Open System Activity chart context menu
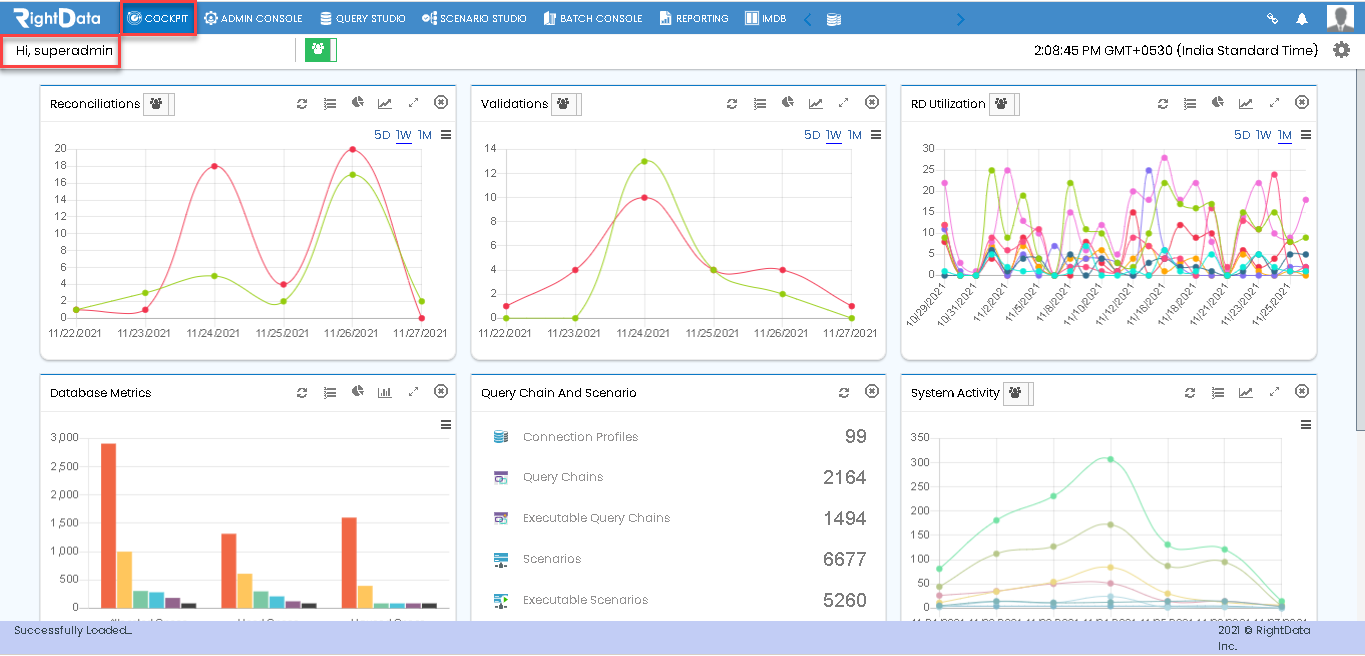This screenshot has width=1365, height=656. coord(1306,425)
